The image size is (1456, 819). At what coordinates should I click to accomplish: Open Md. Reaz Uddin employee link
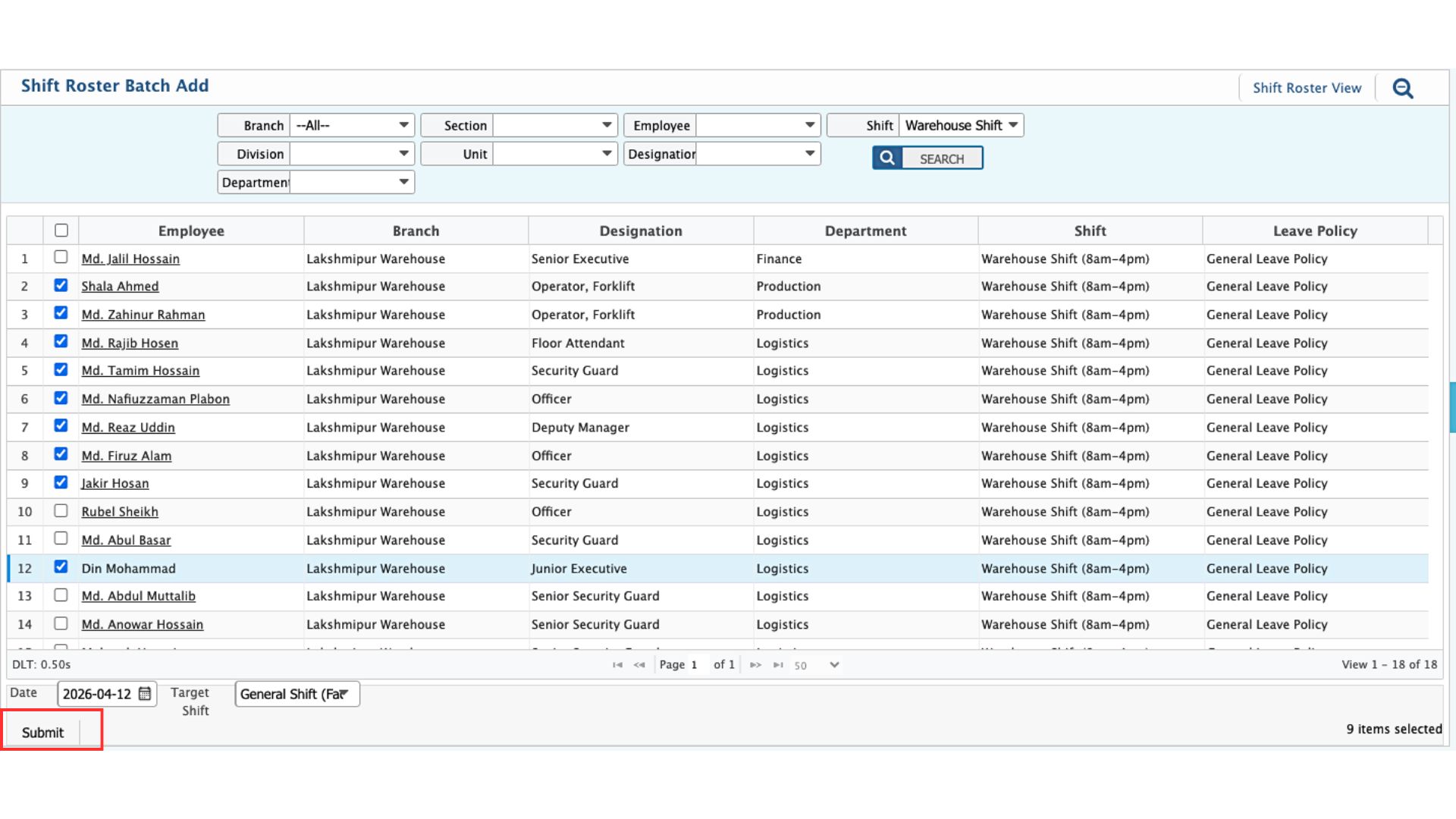click(128, 428)
